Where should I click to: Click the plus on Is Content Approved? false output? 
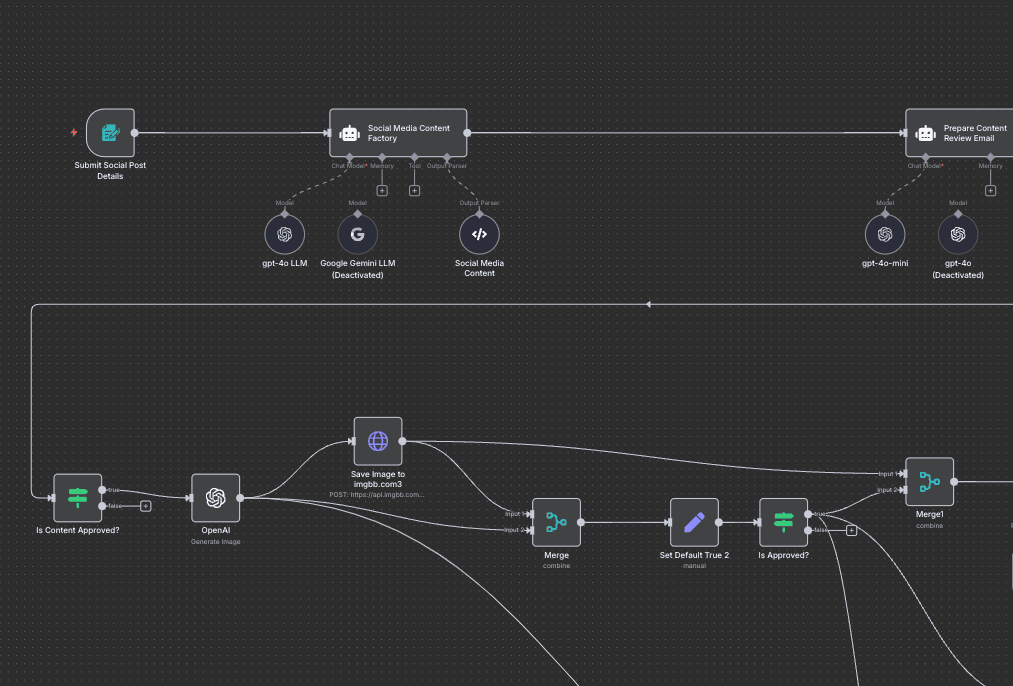tap(146, 506)
